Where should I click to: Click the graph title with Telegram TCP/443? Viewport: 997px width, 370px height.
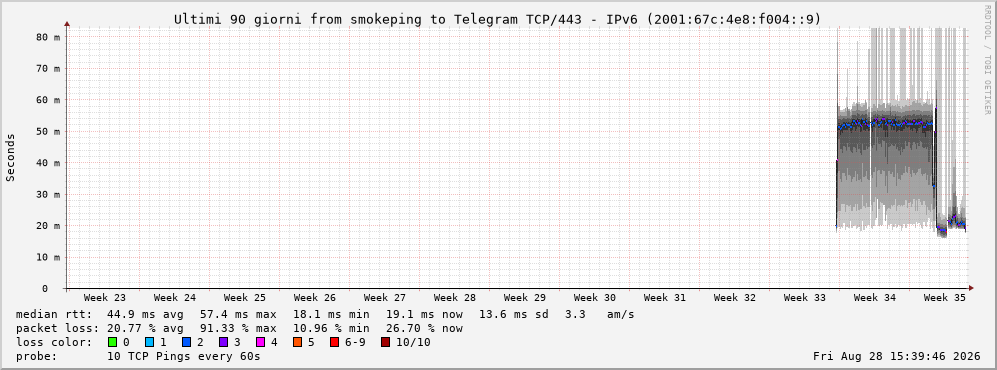tap(498, 20)
